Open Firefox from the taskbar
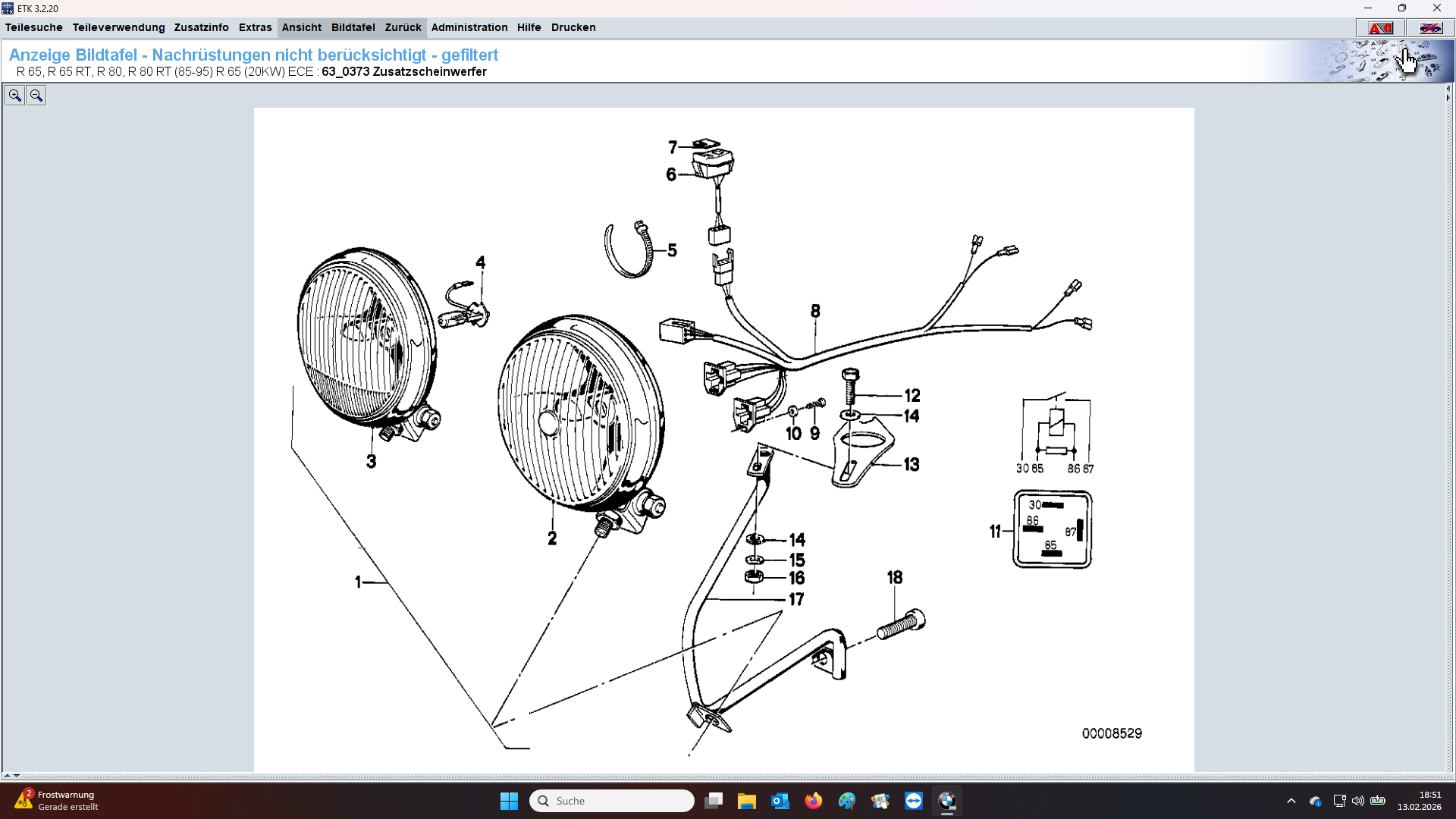Screen dimensions: 1456x819 [x=813, y=801]
